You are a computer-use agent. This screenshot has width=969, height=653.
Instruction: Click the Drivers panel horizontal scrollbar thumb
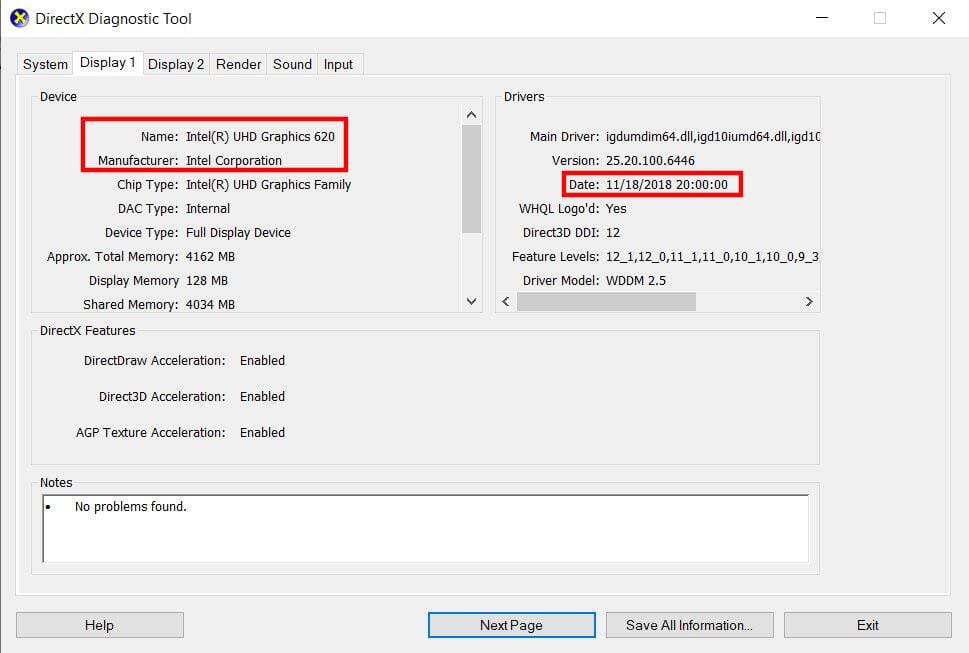coord(606,301)
